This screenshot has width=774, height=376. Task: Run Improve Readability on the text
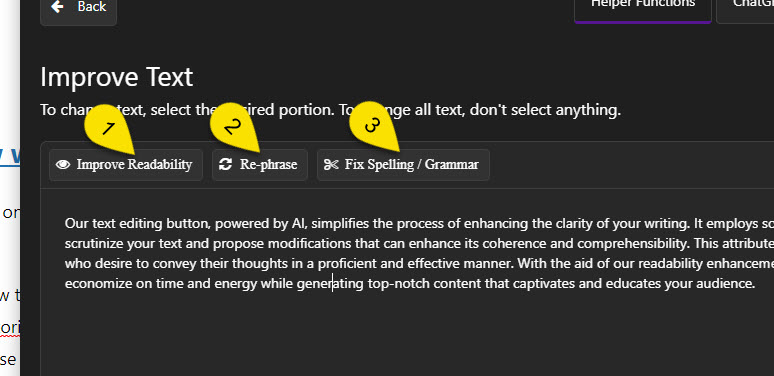coord(126,165)
